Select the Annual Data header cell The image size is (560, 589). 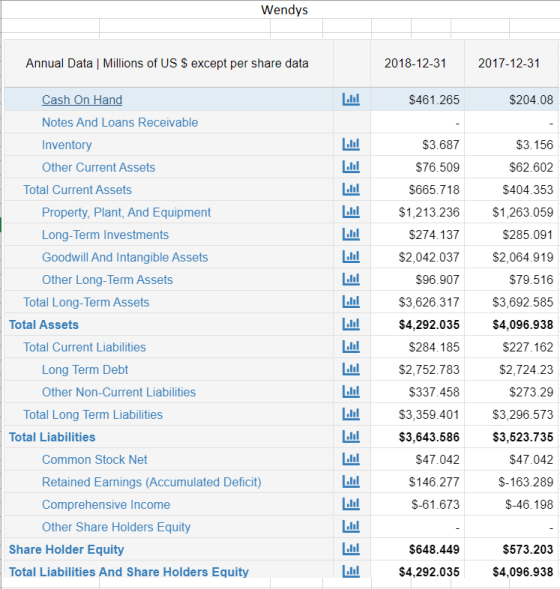click(x=169, y=63)
